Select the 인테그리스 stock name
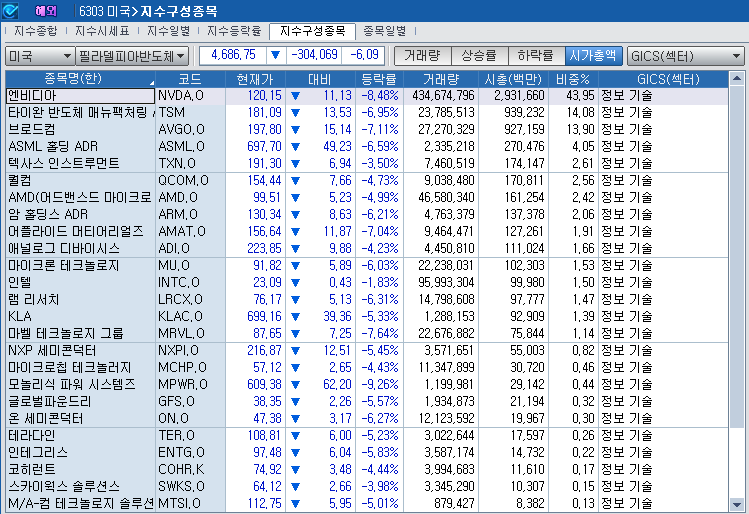749x514 pixels. 38,452
